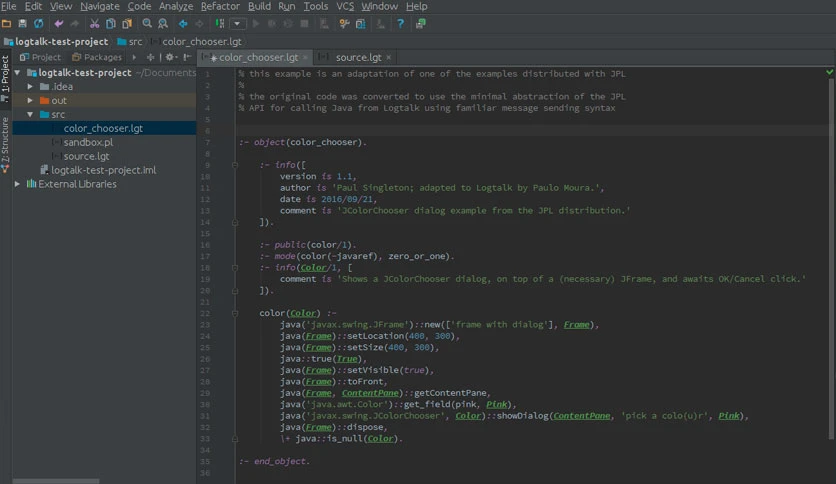Image resolution: width=836 pixels, height=484 pixels.
Task: Open the Help menu
Action: point(416,6)
